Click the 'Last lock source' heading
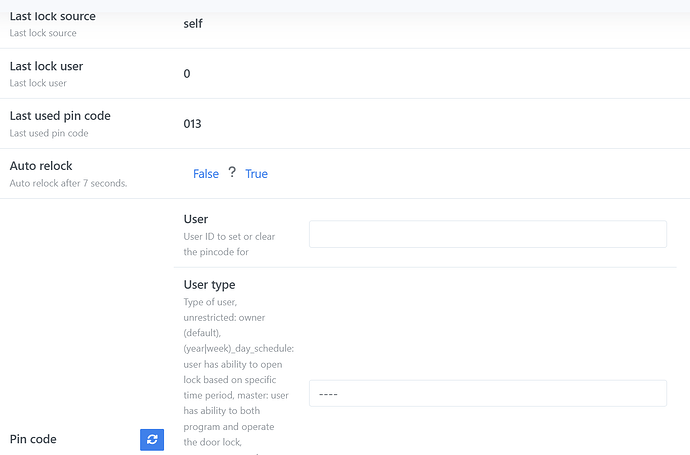The height and width of the screenshot is (455, 690). (53, 16)
